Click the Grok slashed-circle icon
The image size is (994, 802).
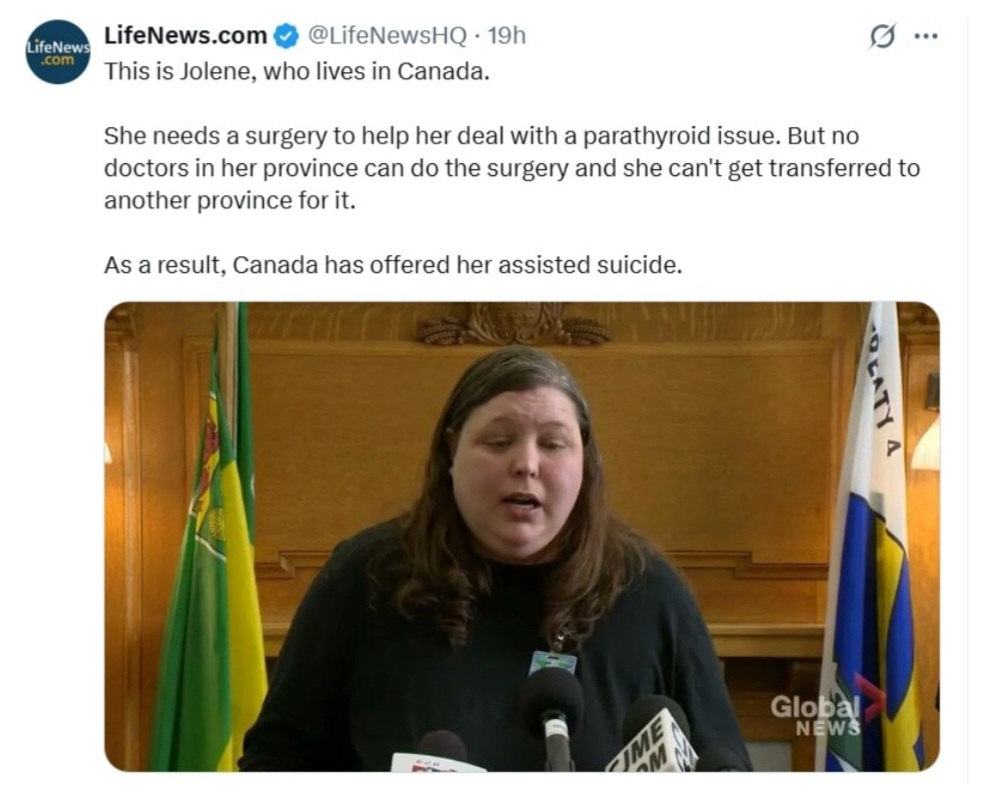[882, 36]
